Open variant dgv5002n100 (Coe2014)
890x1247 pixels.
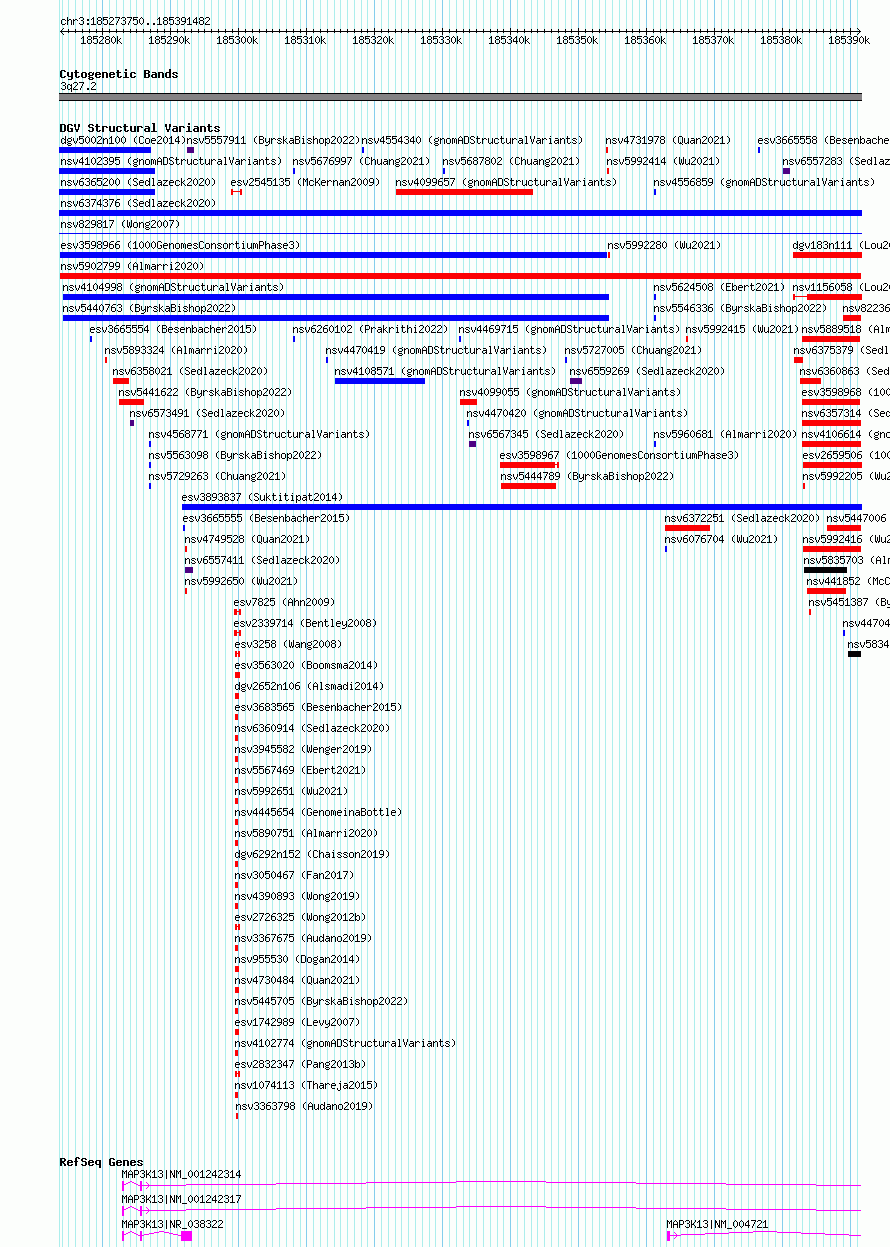coord(122,140)
